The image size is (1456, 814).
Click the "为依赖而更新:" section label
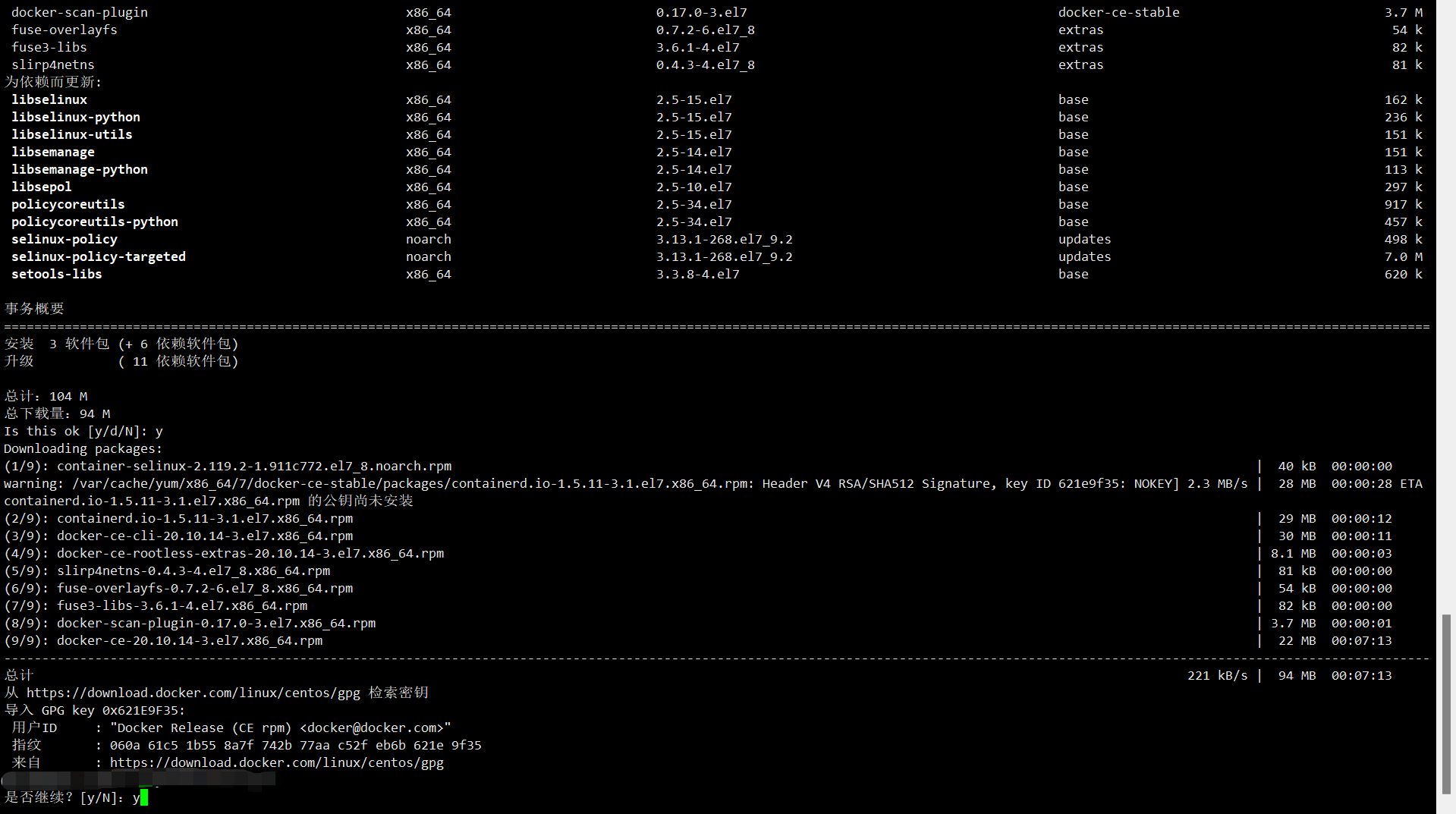[x=53, y=82]
